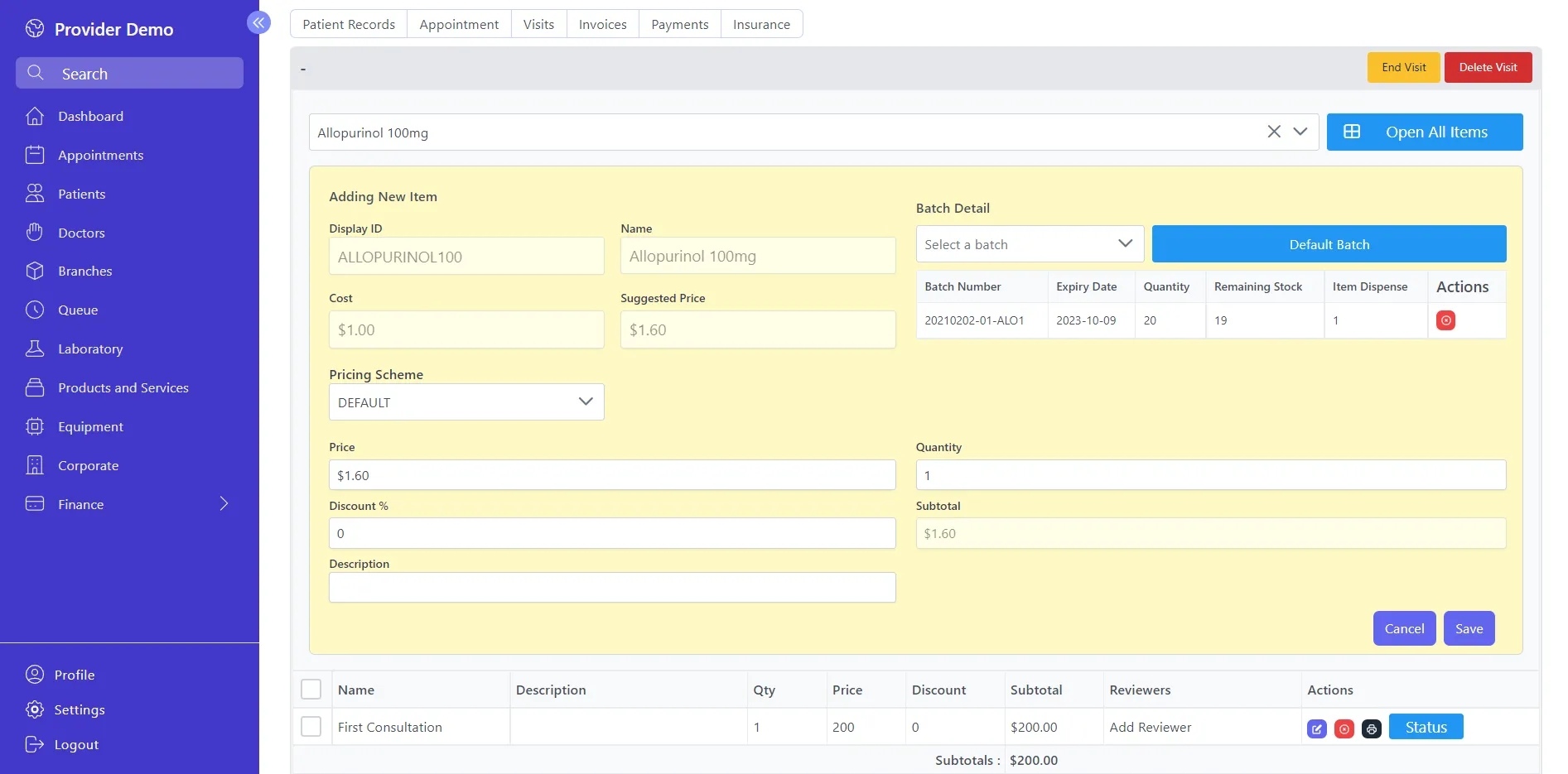The width and height of the screenshot is (1568, 774).
Task: Click the Delete Visit button
Action: [x=1488, y=67]
